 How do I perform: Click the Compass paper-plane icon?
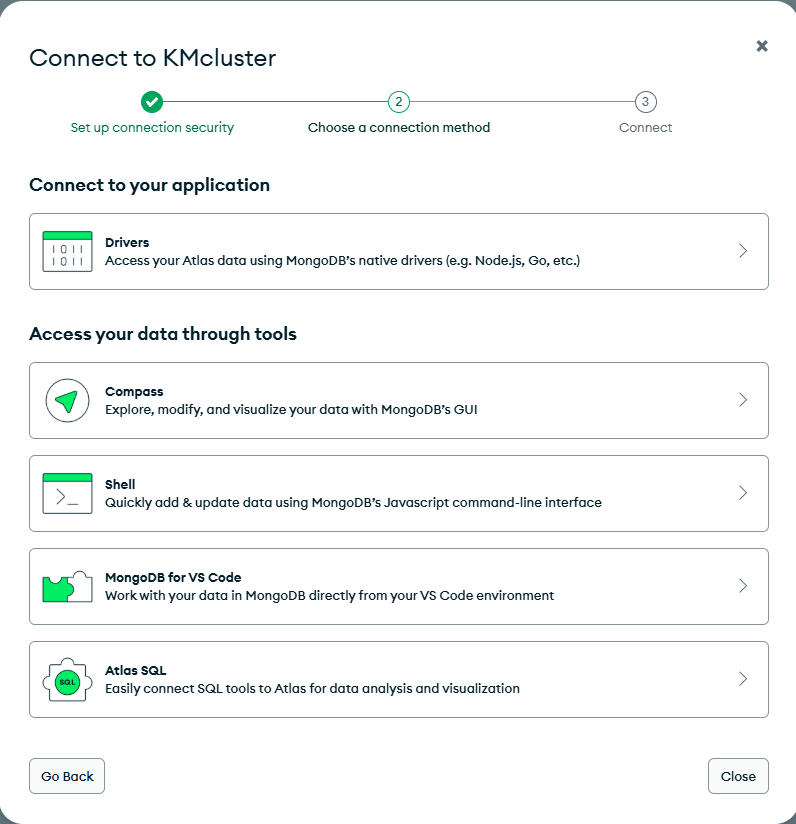pyautogui.click(x=67, y=400)
